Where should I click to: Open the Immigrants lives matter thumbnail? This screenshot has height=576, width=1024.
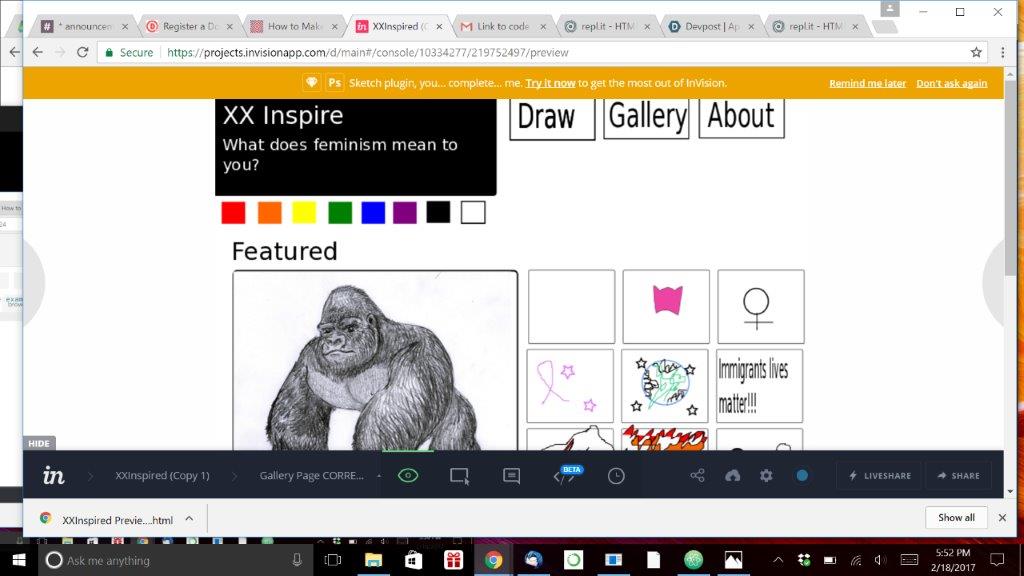click(760, 386)
